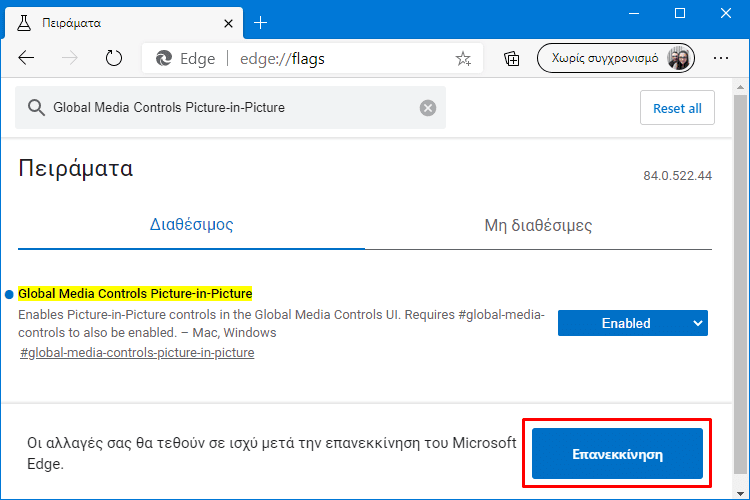Switch to the Μη διαθέσιμες tab
Viewport: 750px width, 500px height.
(x=538, y=225)
